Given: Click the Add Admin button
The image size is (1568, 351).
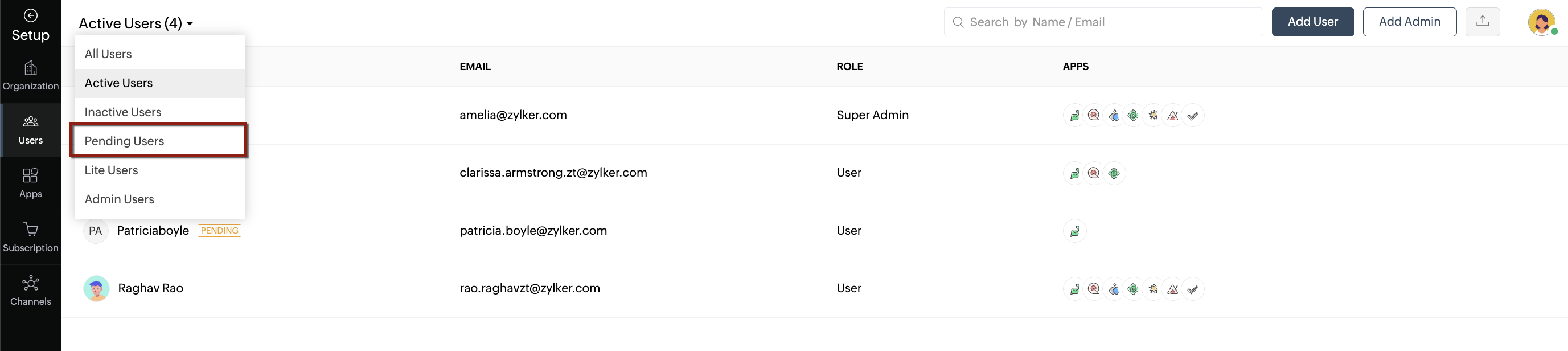Looking at the screenshot, I should 1409,22.
